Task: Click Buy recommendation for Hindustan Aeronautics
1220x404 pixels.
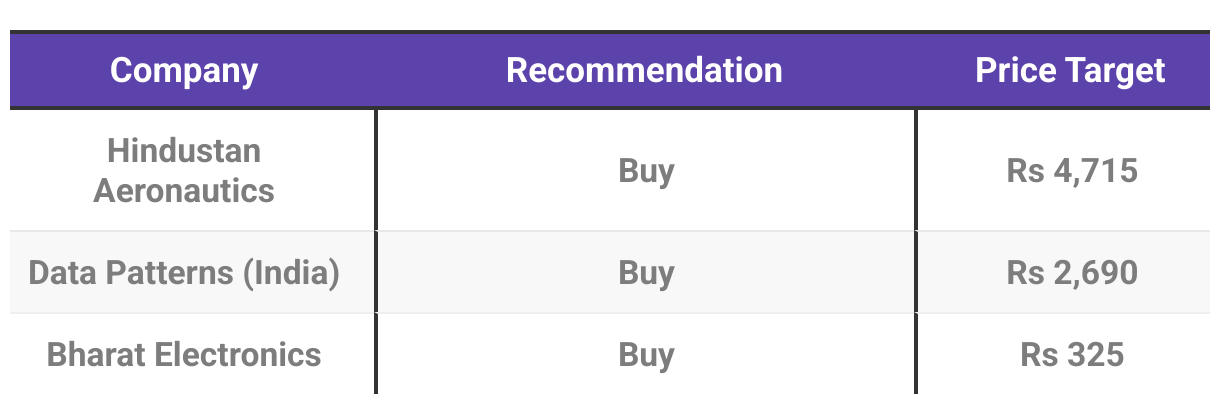Action: 646,171
